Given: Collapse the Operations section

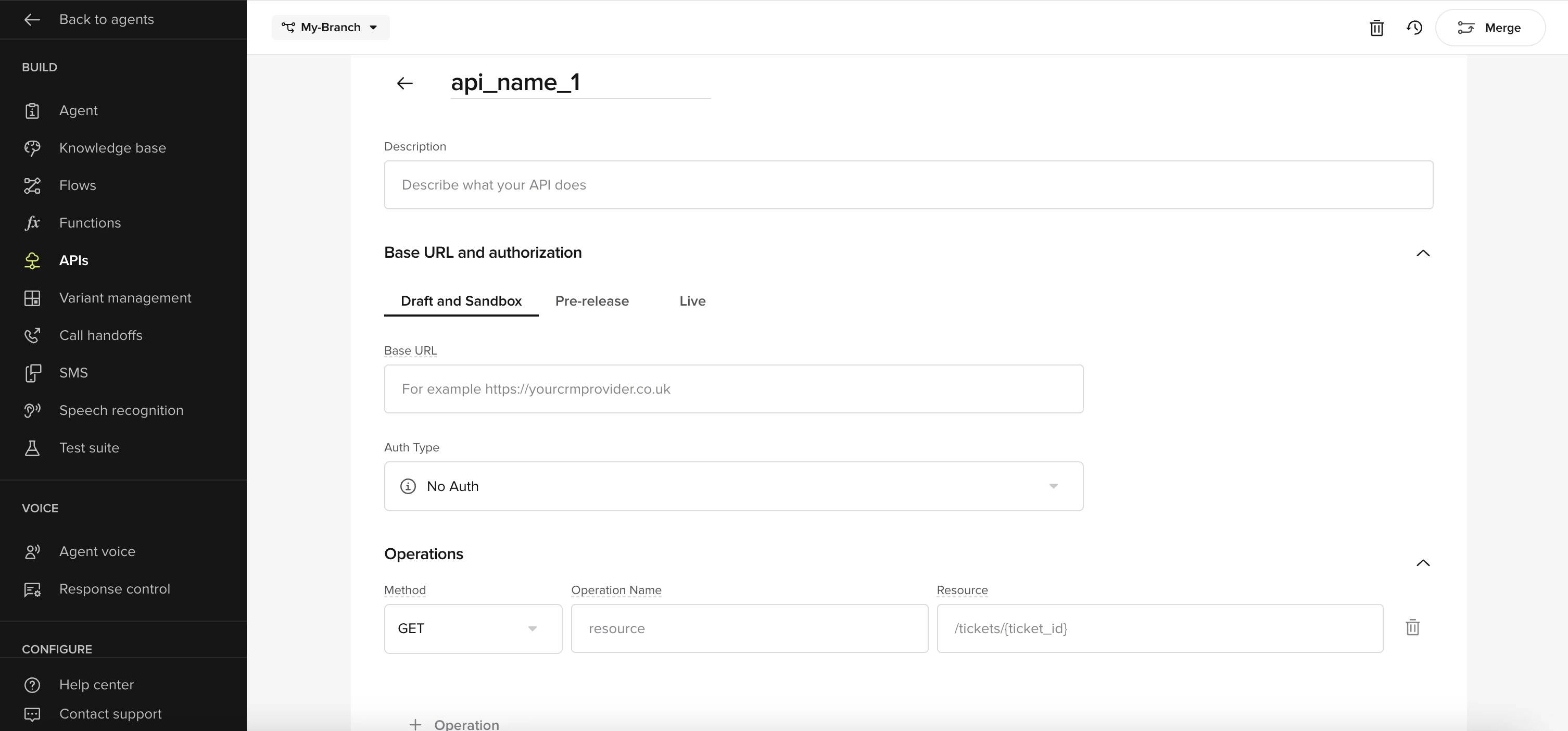Looking at the screenshot, I should tap(1424, 562).
